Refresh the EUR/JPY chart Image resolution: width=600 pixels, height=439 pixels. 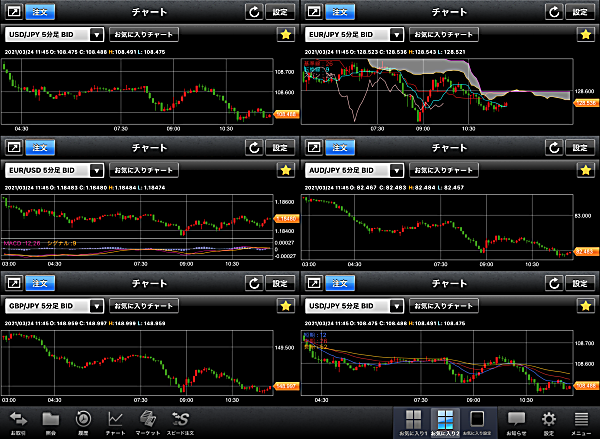(x=554, y=12)
